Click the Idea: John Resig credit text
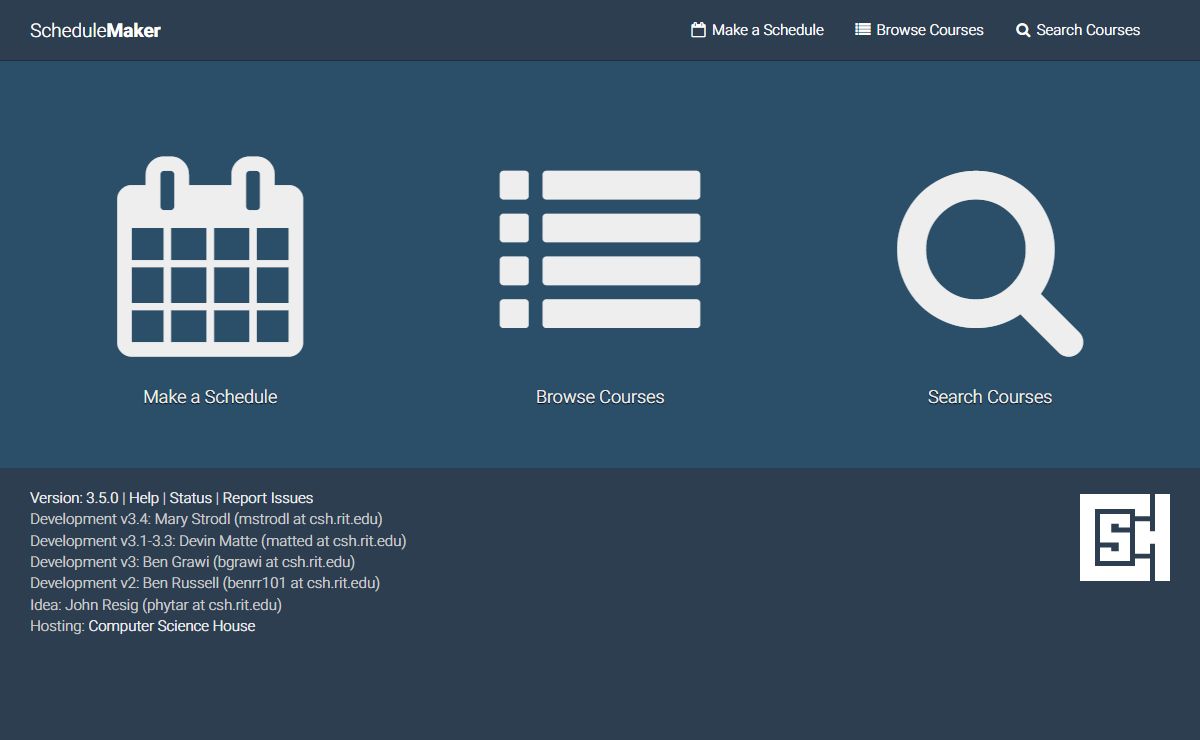Viewport: 1200px width, 740px height. point(156,605)
